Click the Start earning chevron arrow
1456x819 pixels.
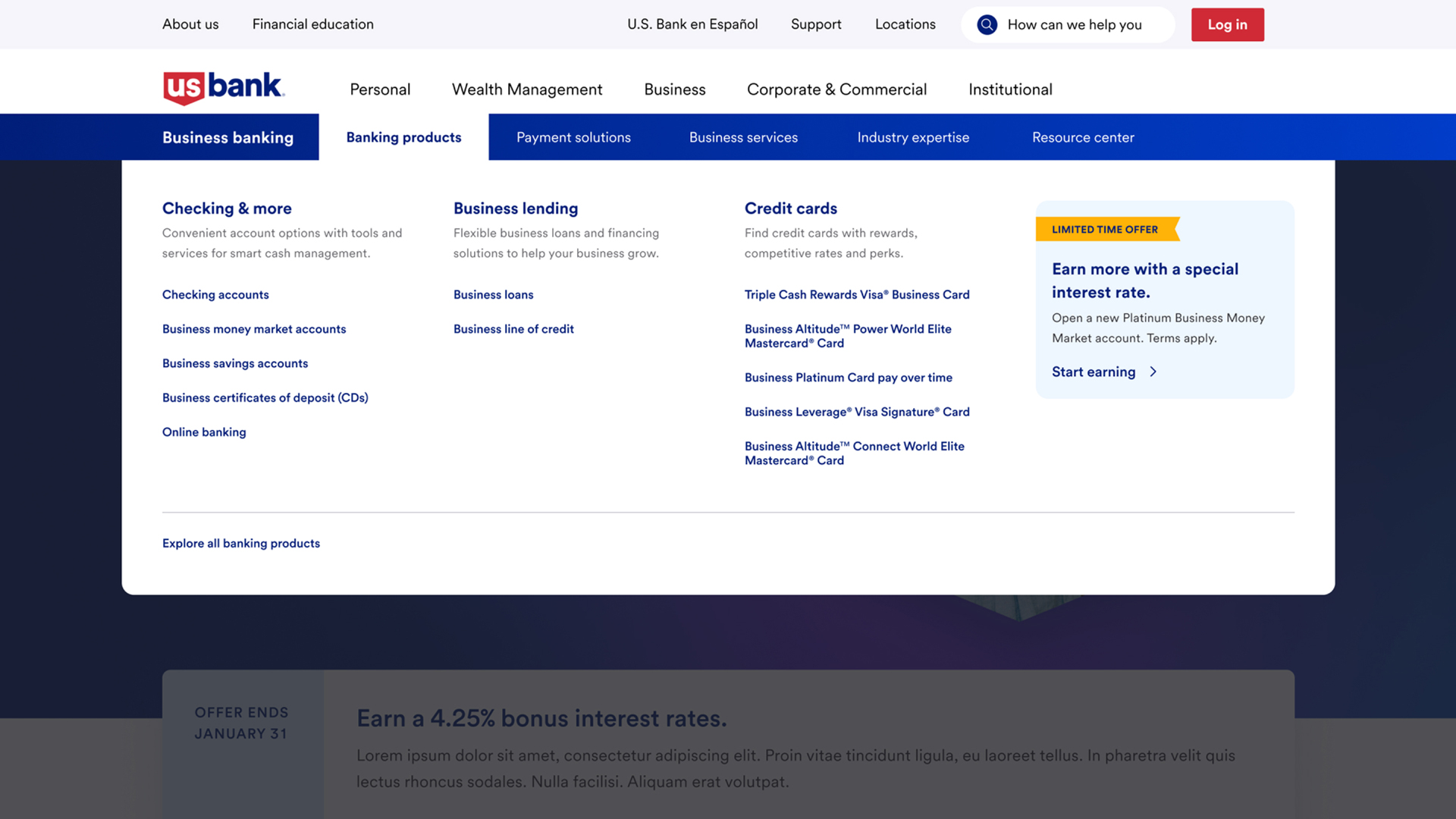tap(1153, 372)
